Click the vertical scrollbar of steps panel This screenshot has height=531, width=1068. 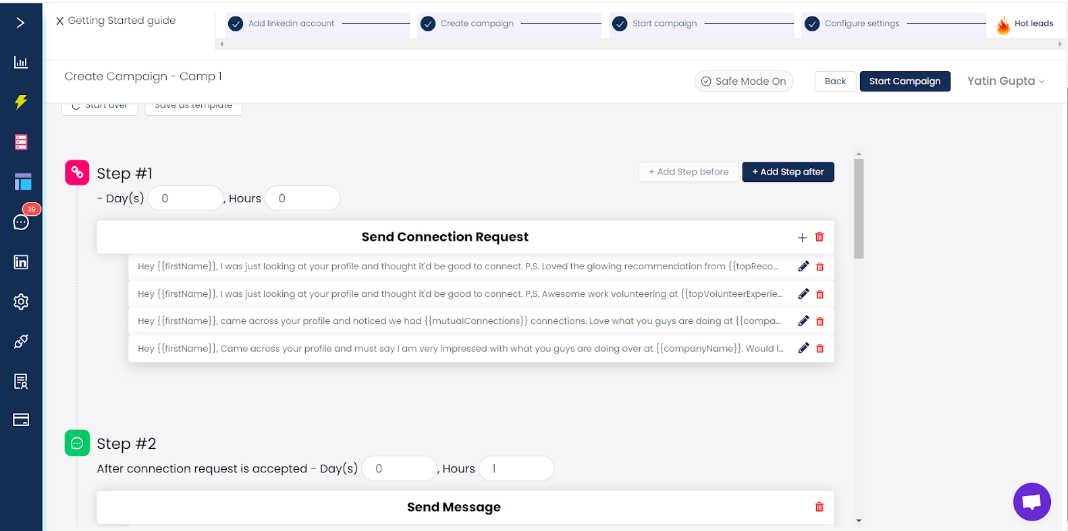click(x=858, y=208)
